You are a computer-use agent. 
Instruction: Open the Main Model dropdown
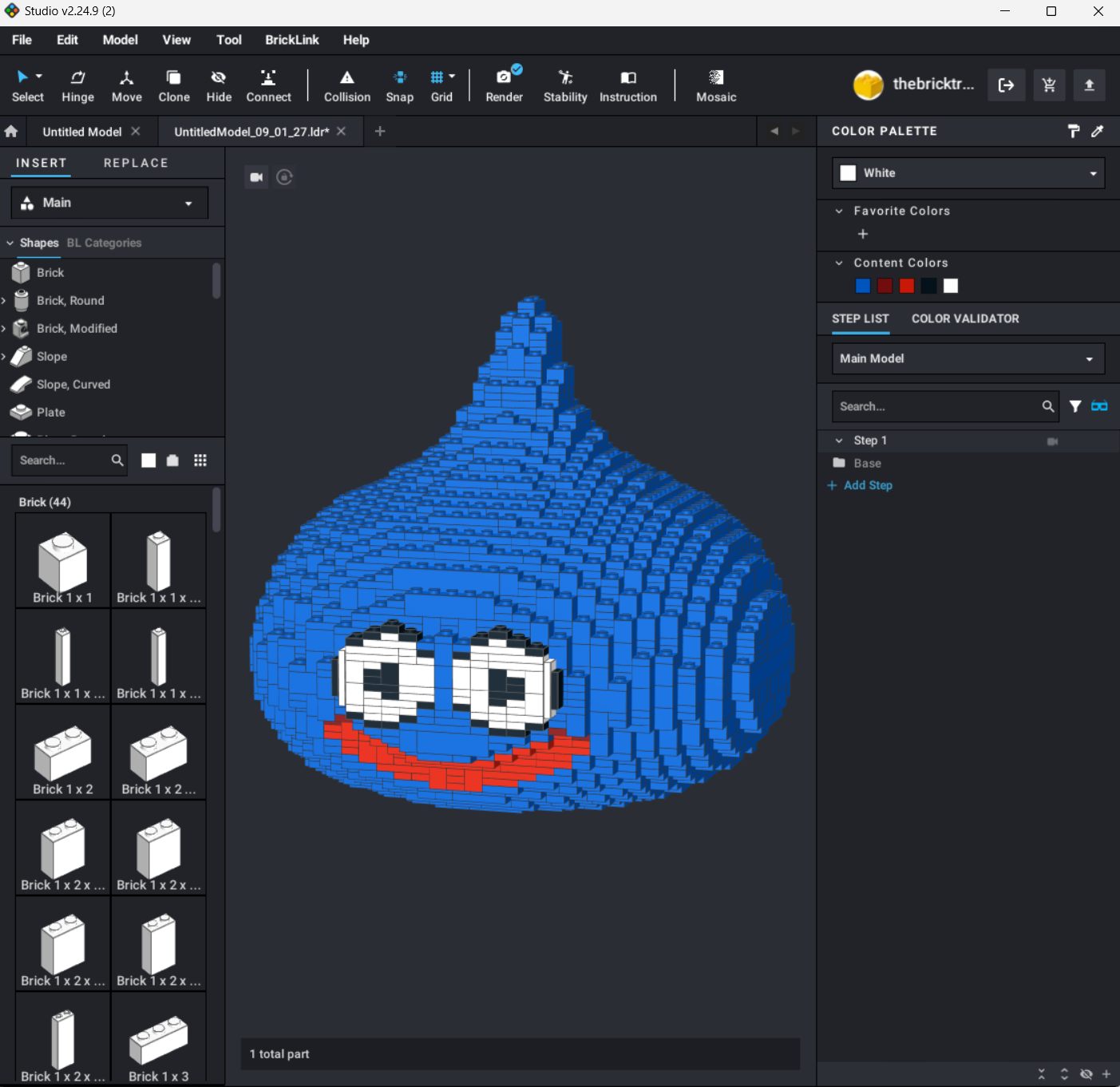tap(968, 359)
